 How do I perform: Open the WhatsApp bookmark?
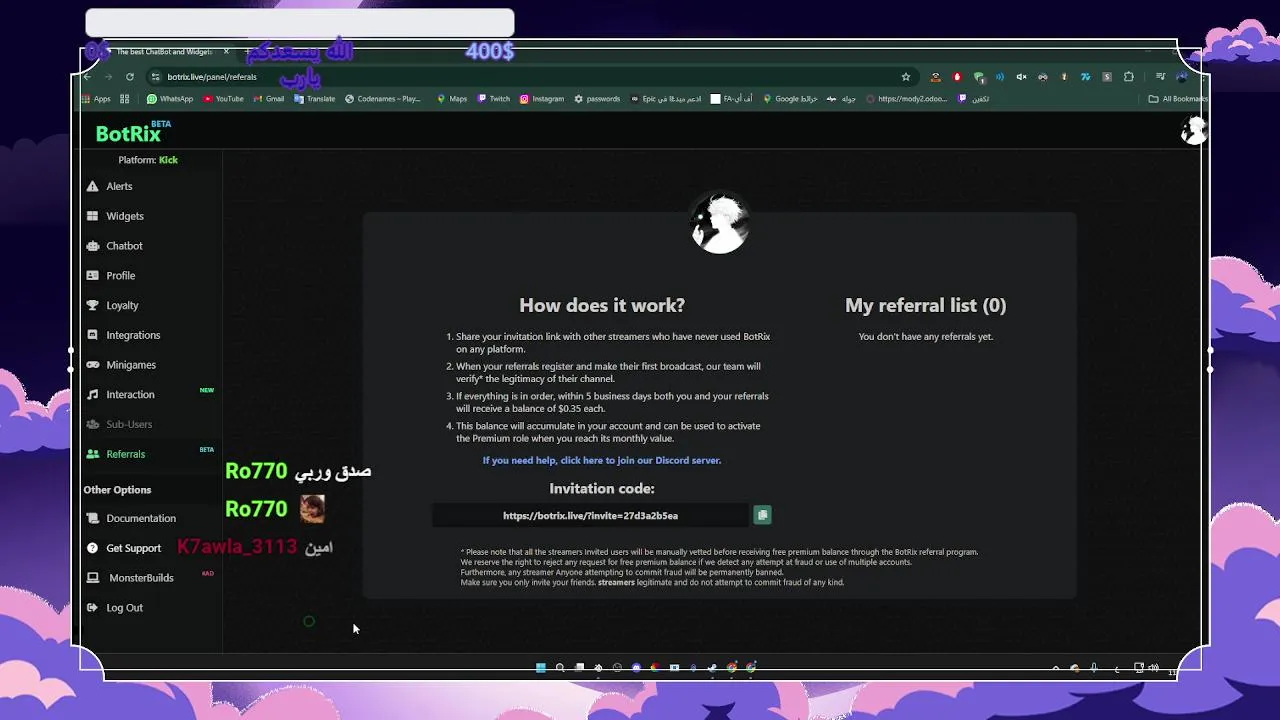tap(170, 99)
